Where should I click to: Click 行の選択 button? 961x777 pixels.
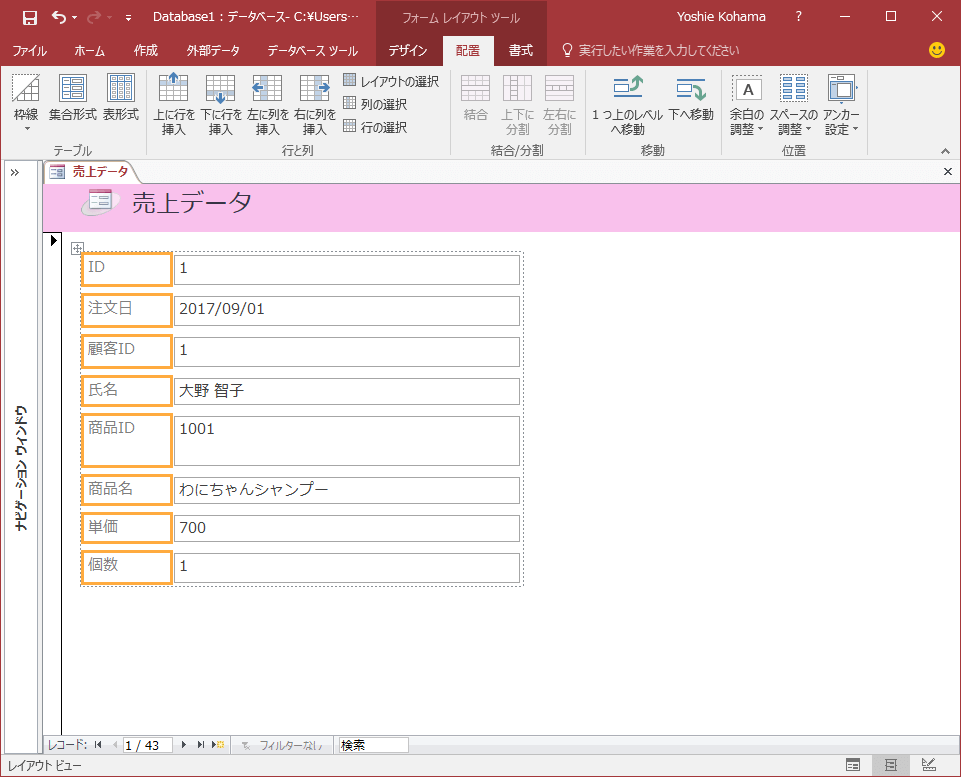click(375, 127)
